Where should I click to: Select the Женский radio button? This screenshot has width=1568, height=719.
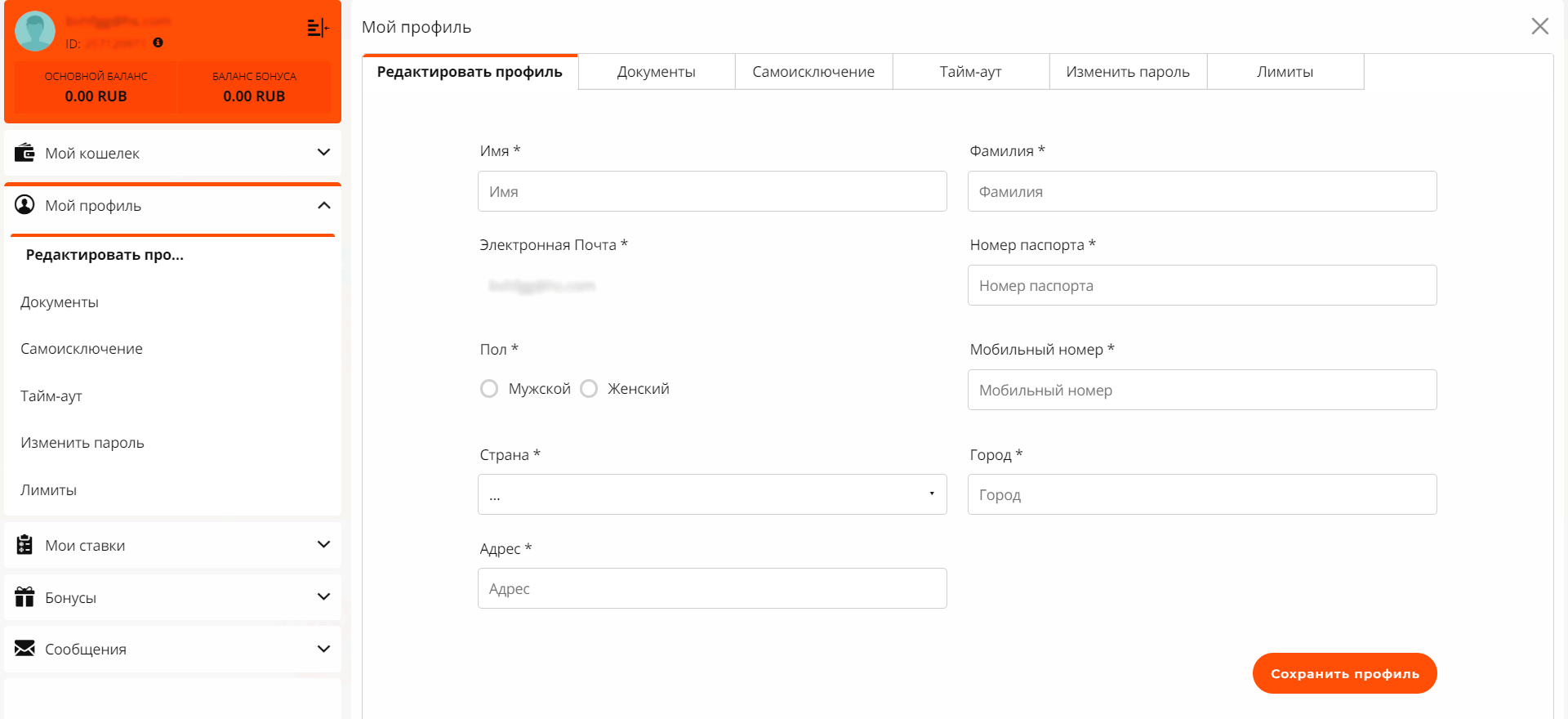click(x=589, y=389)
